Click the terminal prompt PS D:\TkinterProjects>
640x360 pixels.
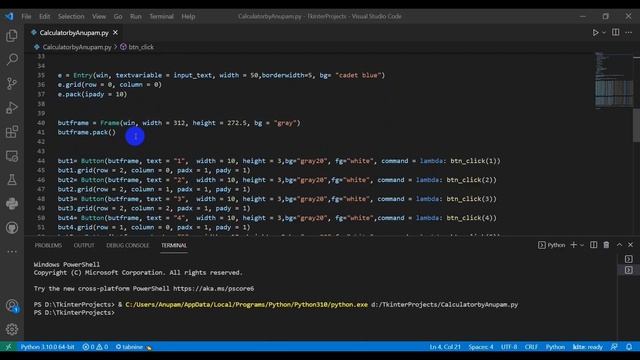click(74, 313)
